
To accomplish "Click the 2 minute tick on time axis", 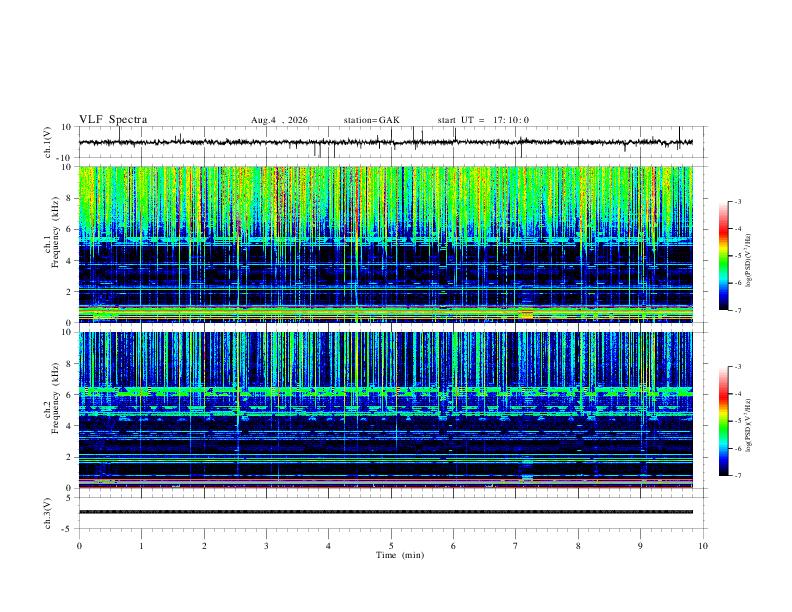I will tap(204, 546).
